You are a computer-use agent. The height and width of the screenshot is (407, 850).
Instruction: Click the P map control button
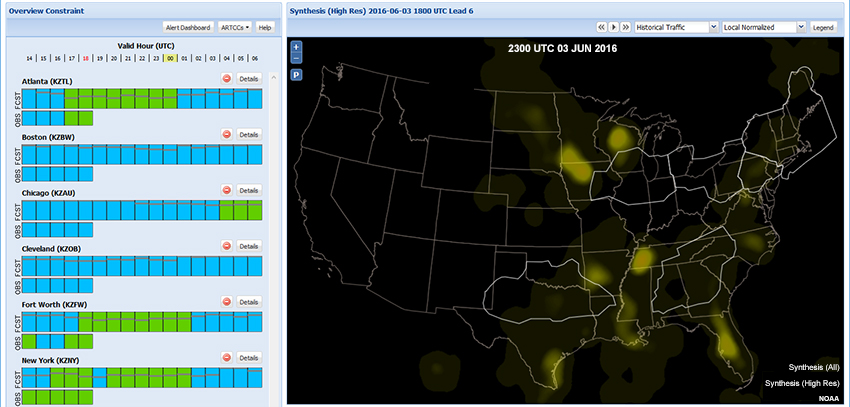tap(296, 75)
